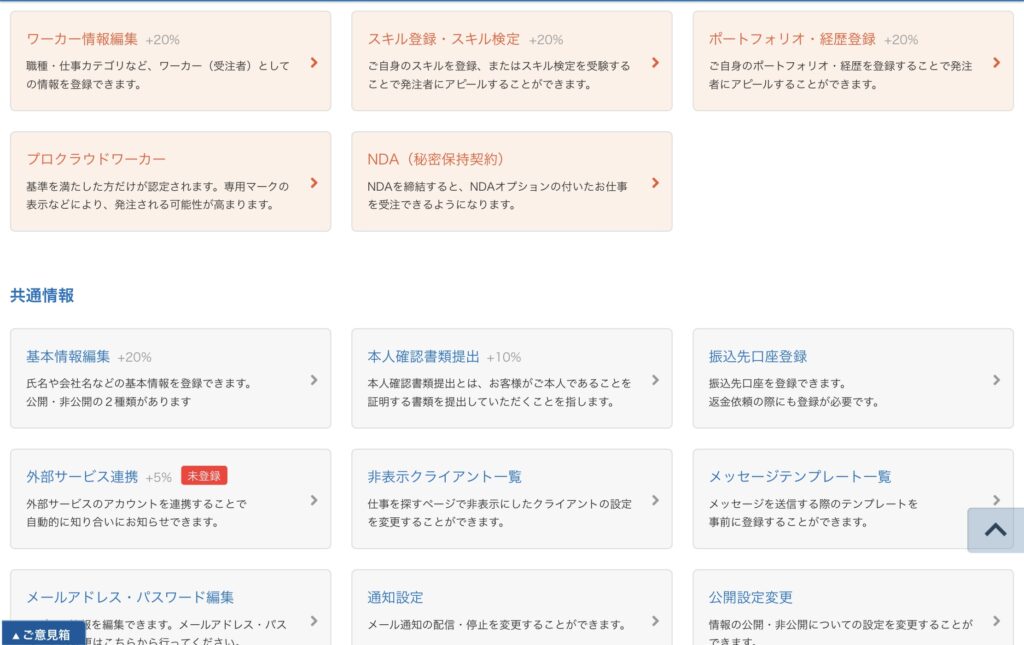The width and height of the screenshot is (1024, 645).
Task: Click the chevron on 非表示クライアント一覧 card
Action: [655, 500]
